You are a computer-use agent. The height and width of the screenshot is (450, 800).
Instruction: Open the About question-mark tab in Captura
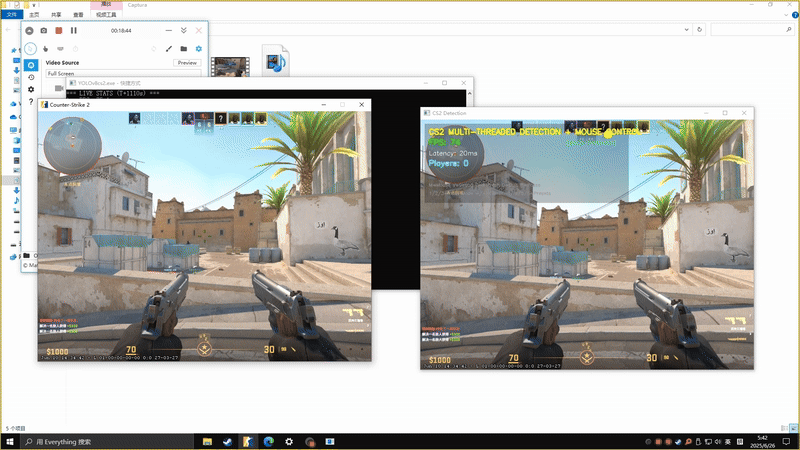[x=31, y=102]
